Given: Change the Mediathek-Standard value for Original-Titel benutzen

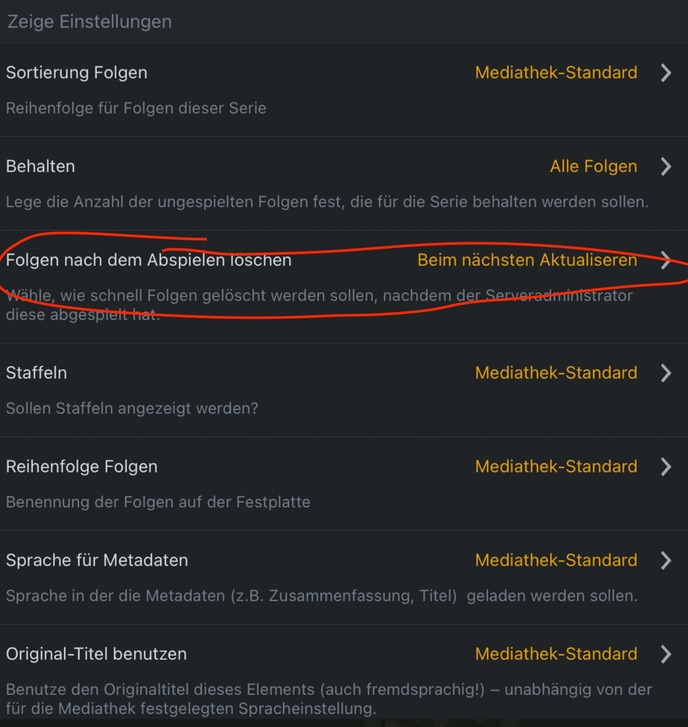Looking at the screenshot, I should point(556,654).
